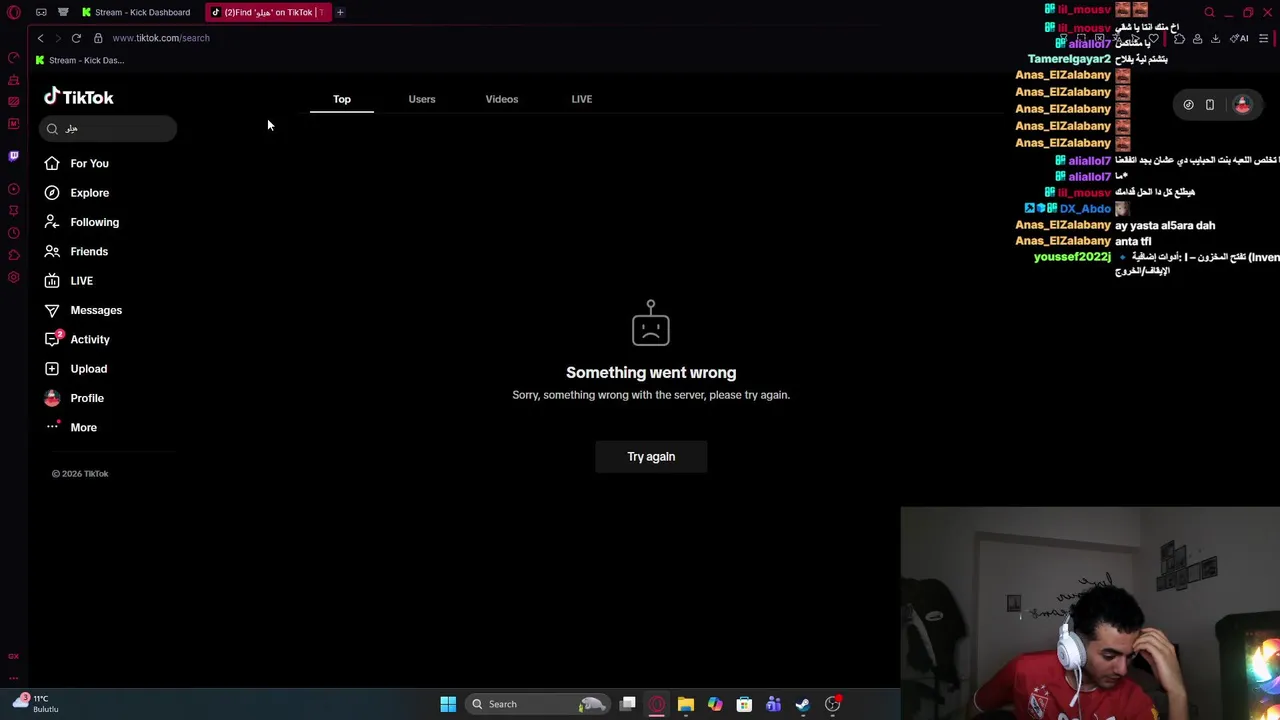Click the browser back arrow
This screenshot has width=1280, height=720.
click(x=41, y=38)
